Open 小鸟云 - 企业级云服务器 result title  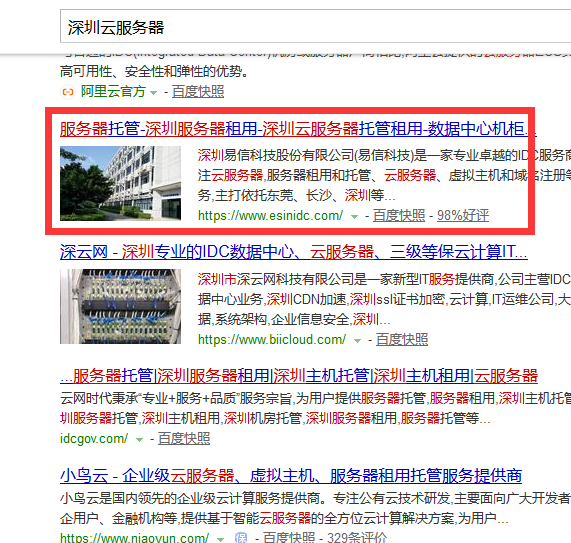[x=291, y=476]
